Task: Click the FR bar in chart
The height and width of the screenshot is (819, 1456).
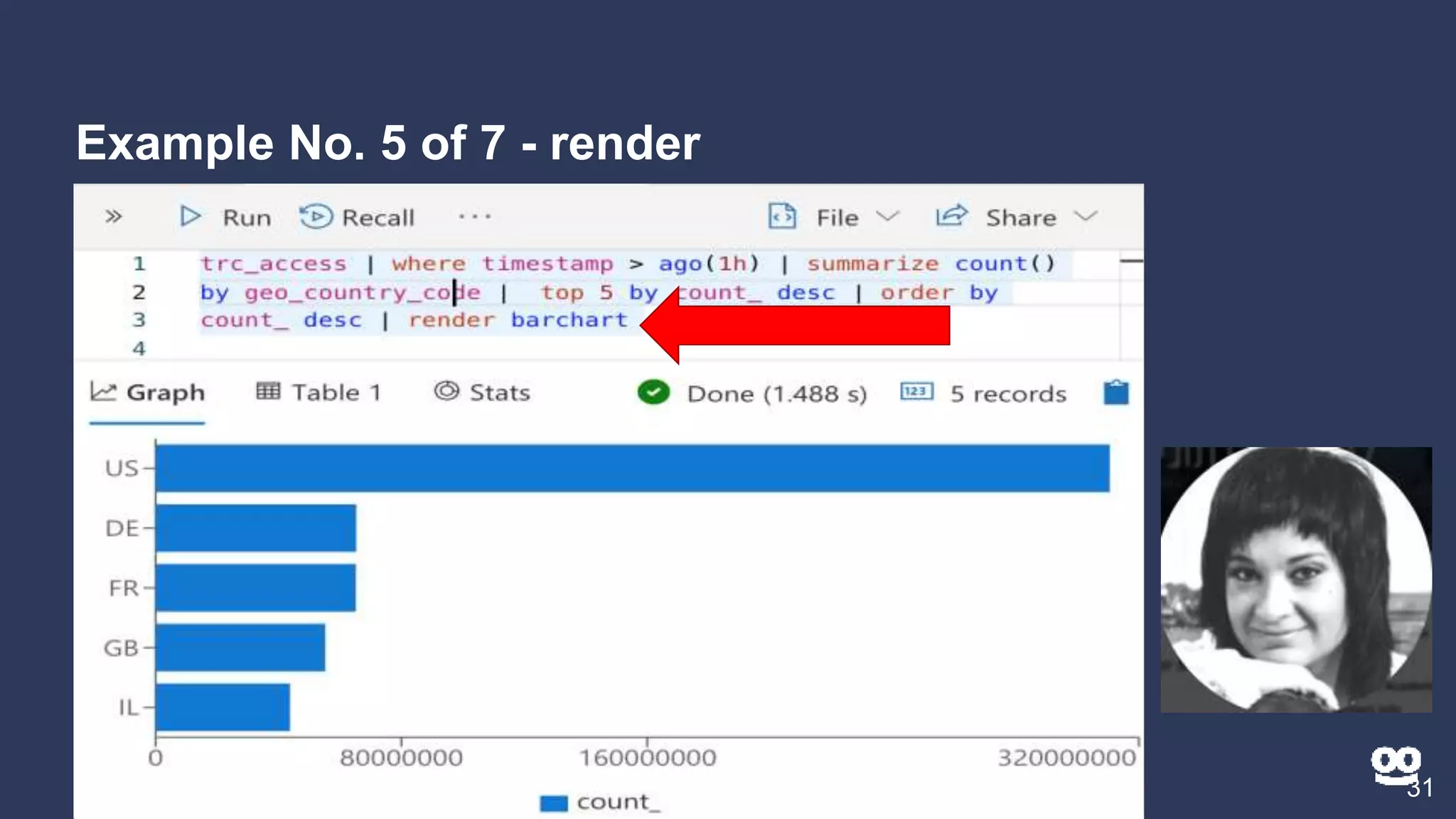Action: (255, 588)
